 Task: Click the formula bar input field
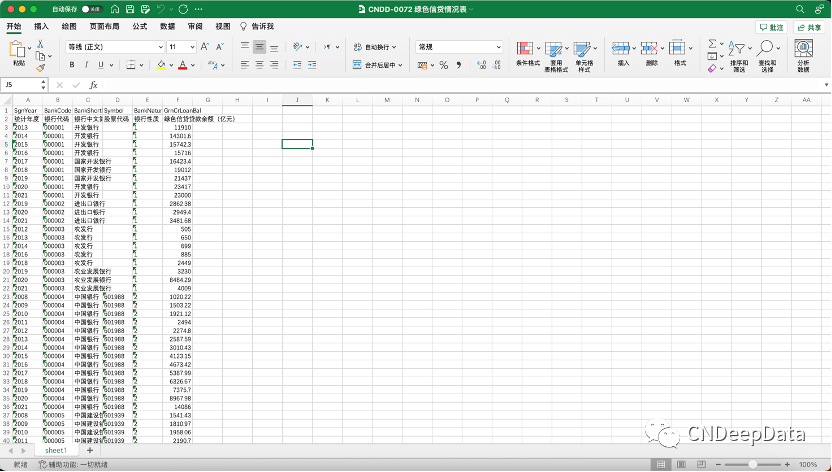coord(462,85)
